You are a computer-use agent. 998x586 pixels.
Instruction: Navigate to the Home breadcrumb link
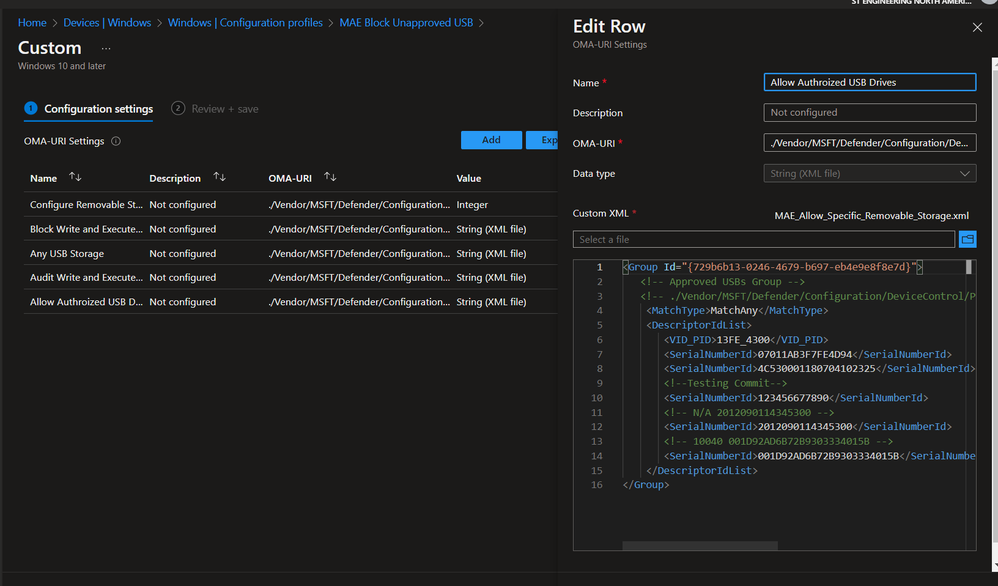(32, 22)
